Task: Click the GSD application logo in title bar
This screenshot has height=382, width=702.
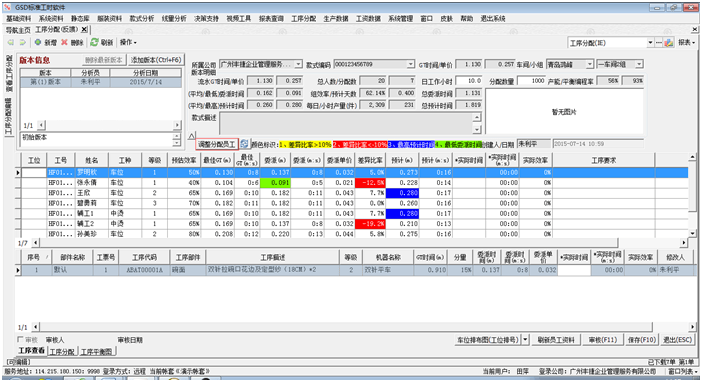Action: coord(7,8)
